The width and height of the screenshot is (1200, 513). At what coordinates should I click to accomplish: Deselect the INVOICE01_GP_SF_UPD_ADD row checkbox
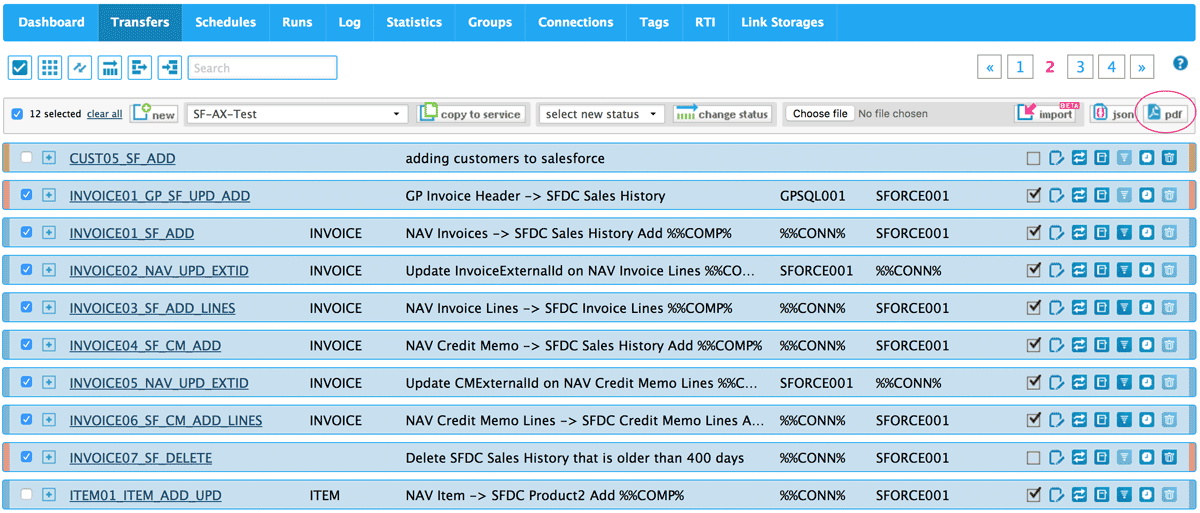(x=27, y=195)
